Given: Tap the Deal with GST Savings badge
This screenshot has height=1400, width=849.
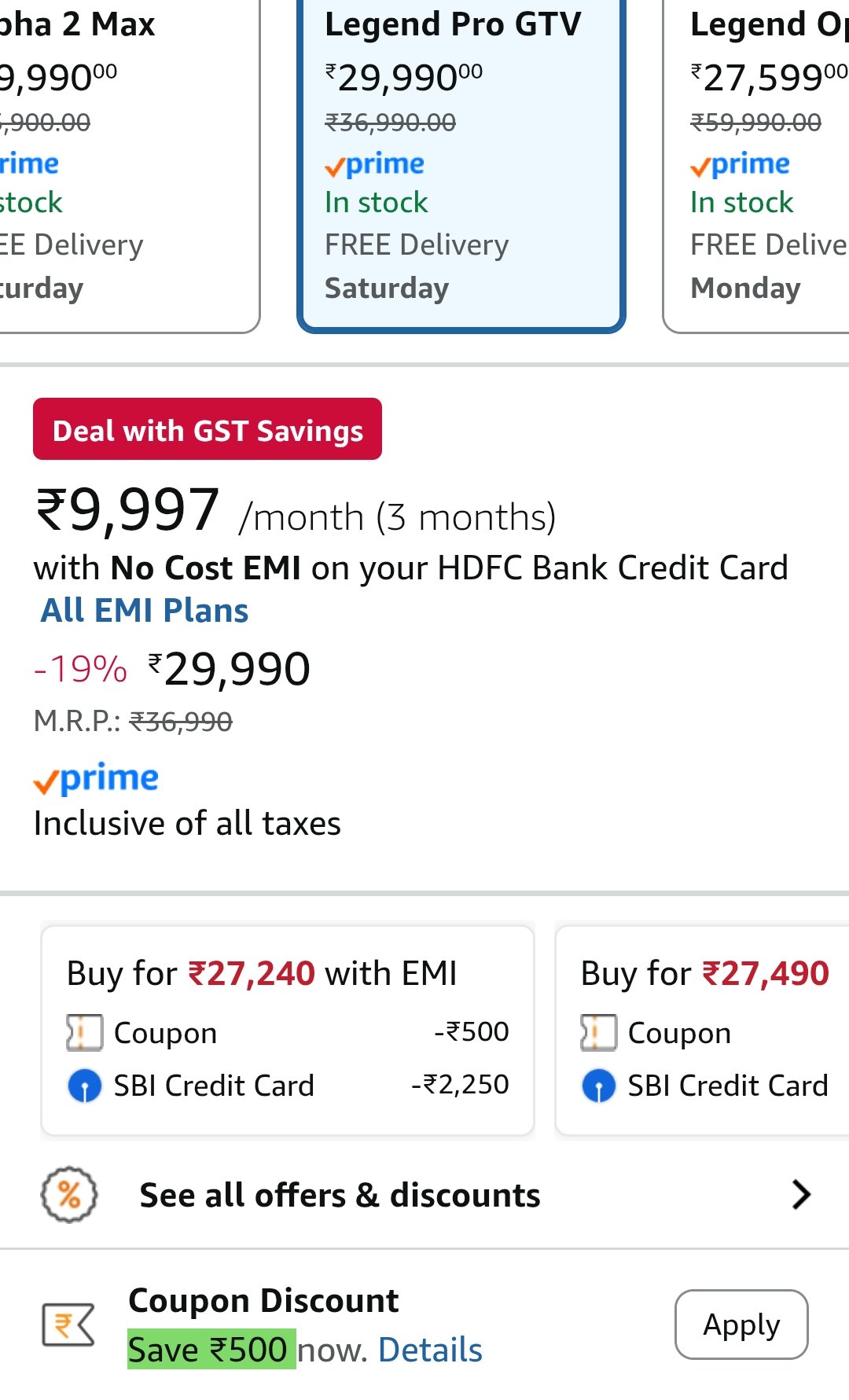Looking at the screenshot, I should pyautogui.click(x=208, y=429).
